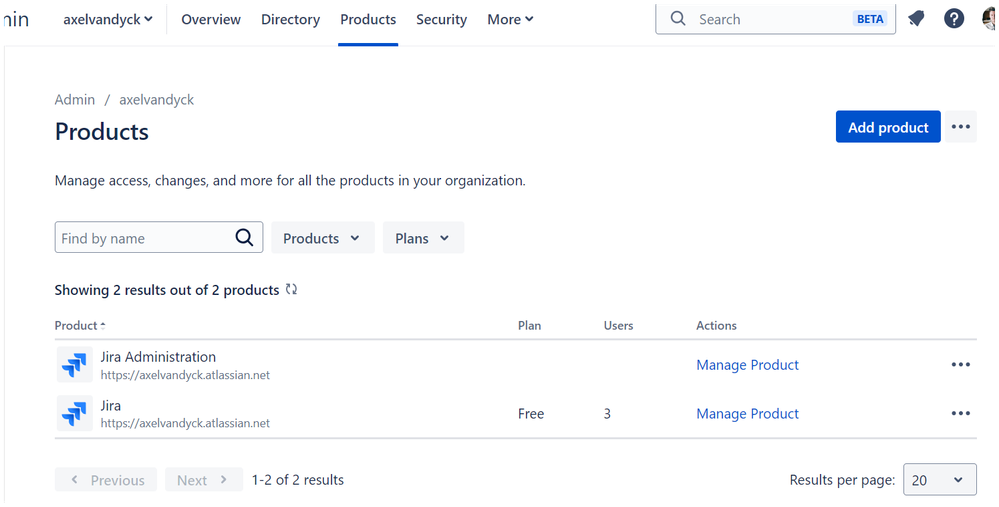
Task: Select the Products tab
Action: tap(368, 20)
